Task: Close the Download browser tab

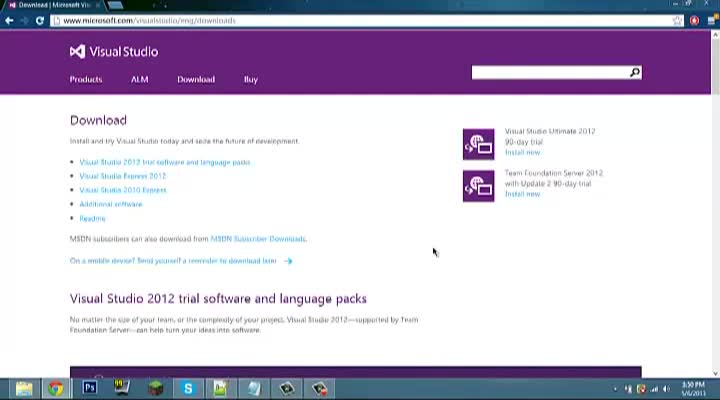Action: point(97,5)
